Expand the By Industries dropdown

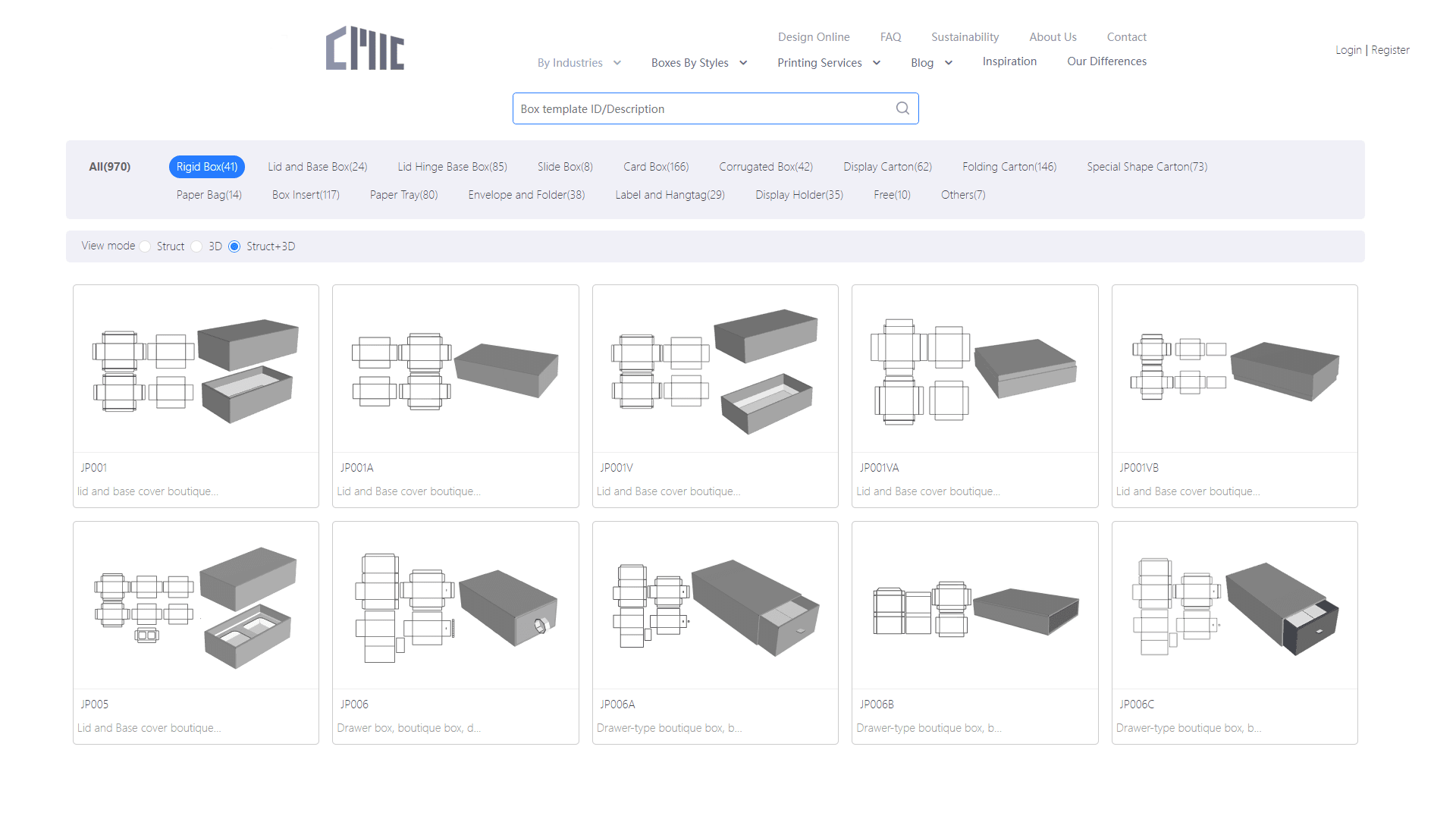[579, 63]
